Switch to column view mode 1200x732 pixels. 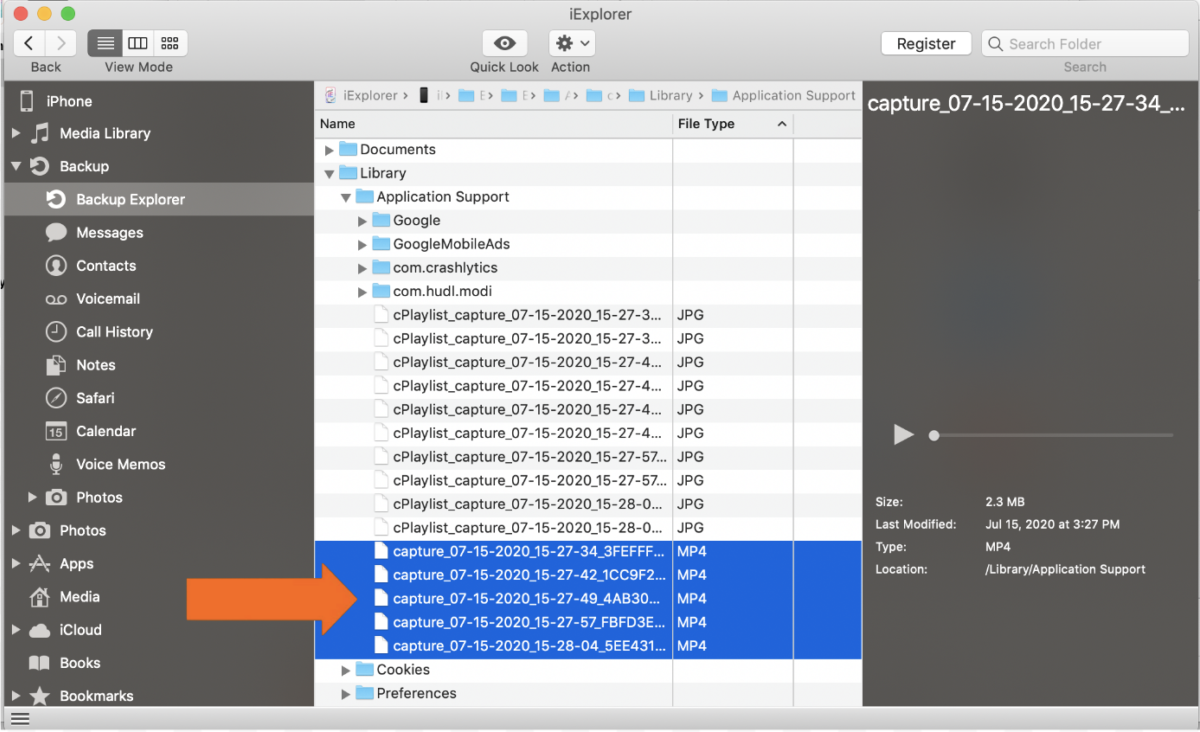137,43
